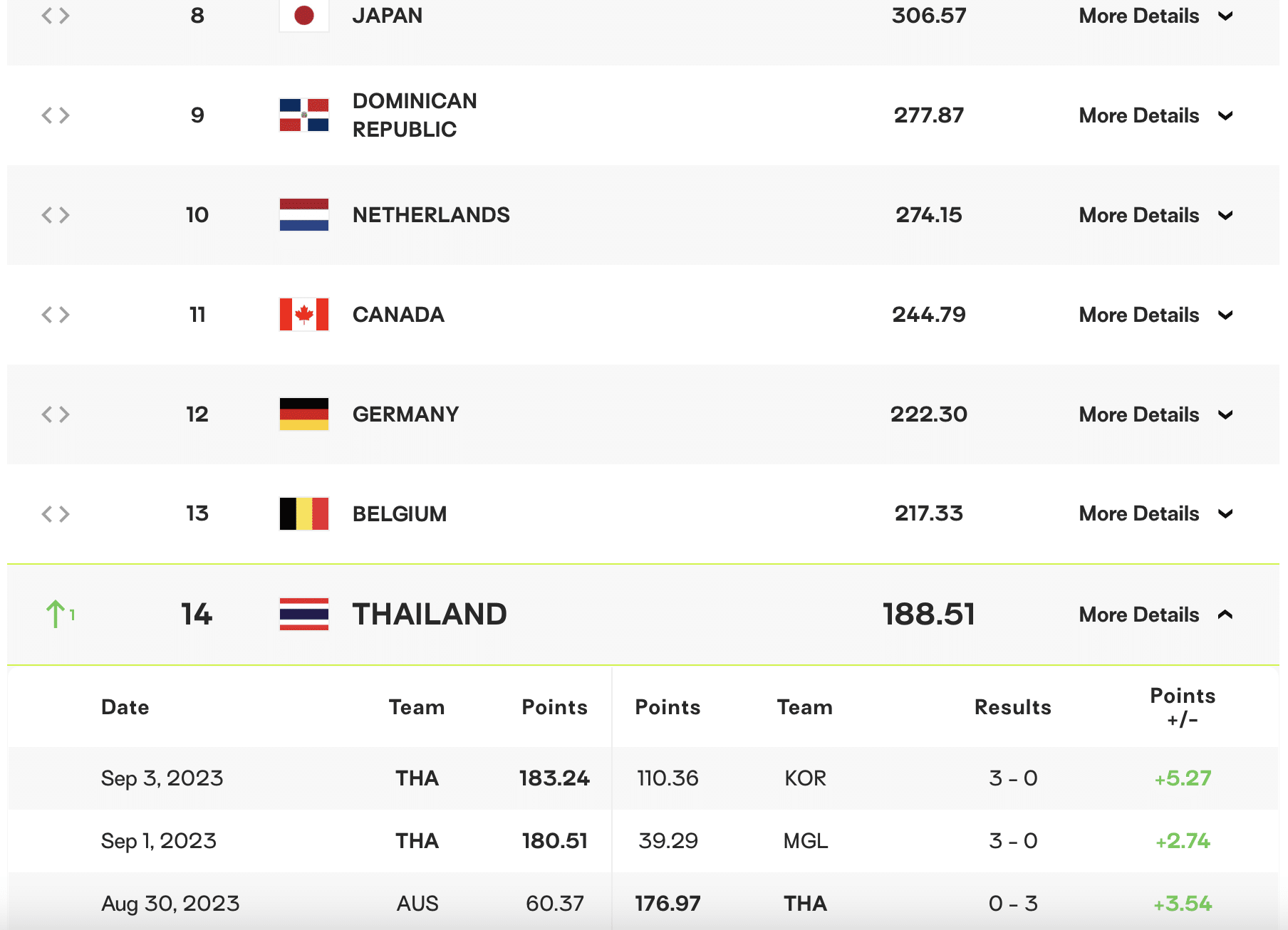This screenshot has height=930, width=1288.
Task: Collapse More Details for Thailand
Action: point(1155,615)
